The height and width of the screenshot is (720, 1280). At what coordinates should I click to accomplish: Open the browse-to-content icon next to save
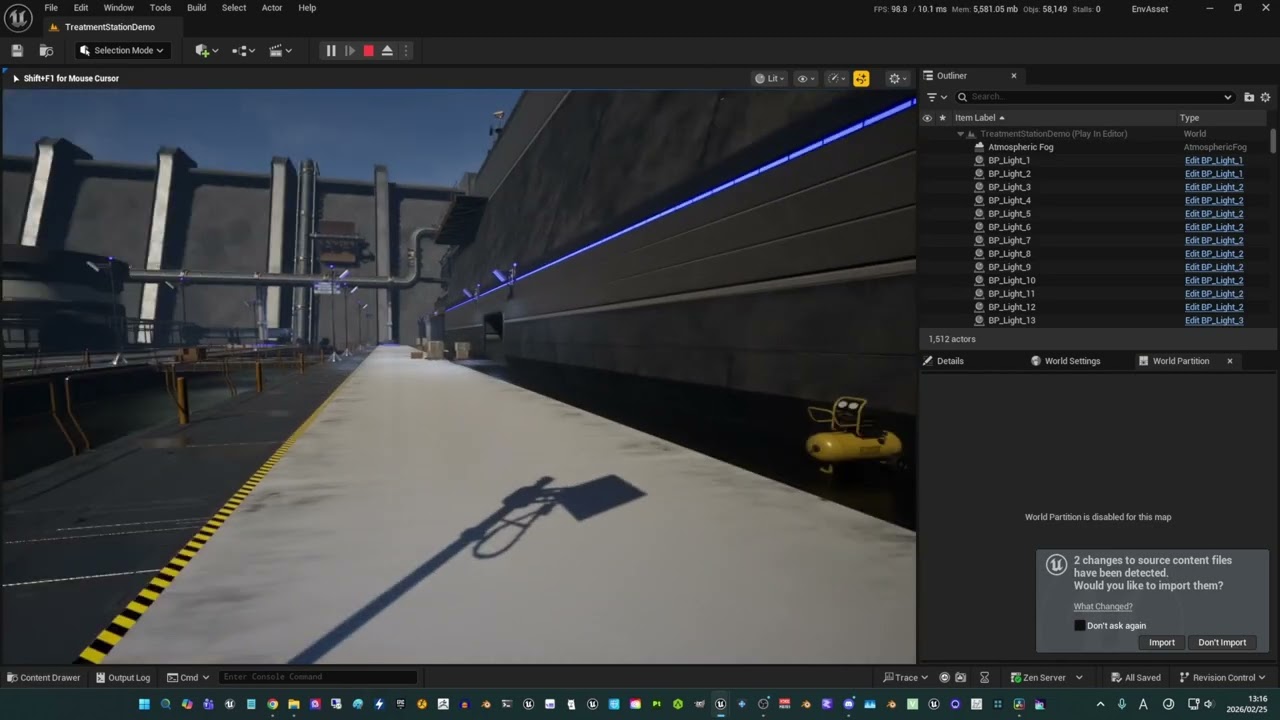(46, 50)
